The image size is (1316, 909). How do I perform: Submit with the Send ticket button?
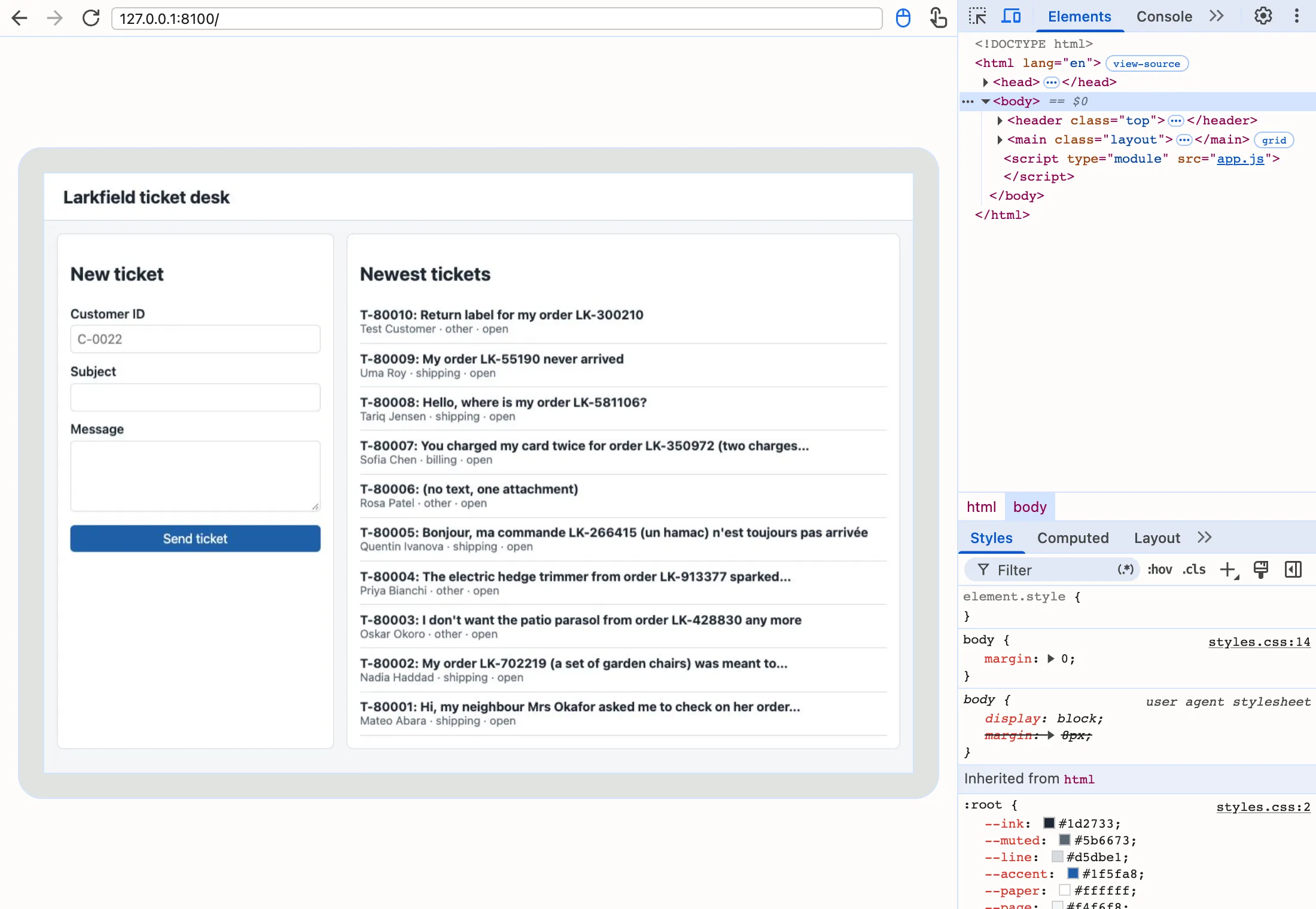195,538
